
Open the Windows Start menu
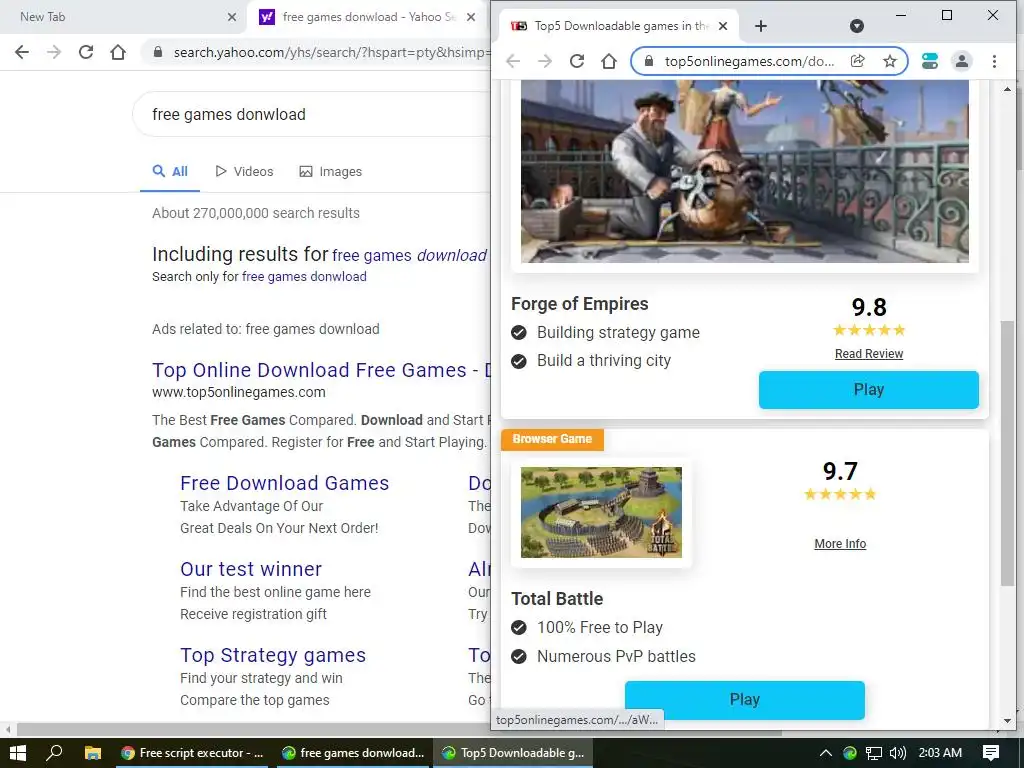(x=18, y=753)
